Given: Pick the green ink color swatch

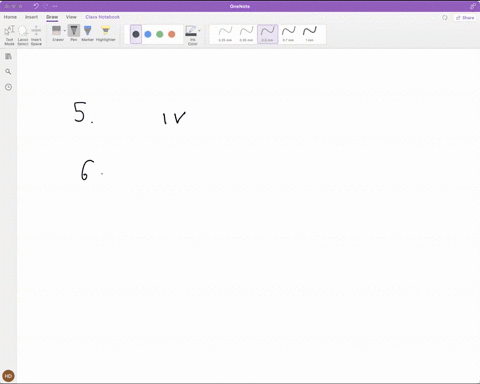Looking at the screenshot, I should pyautogui.click(x=160, y=34).
